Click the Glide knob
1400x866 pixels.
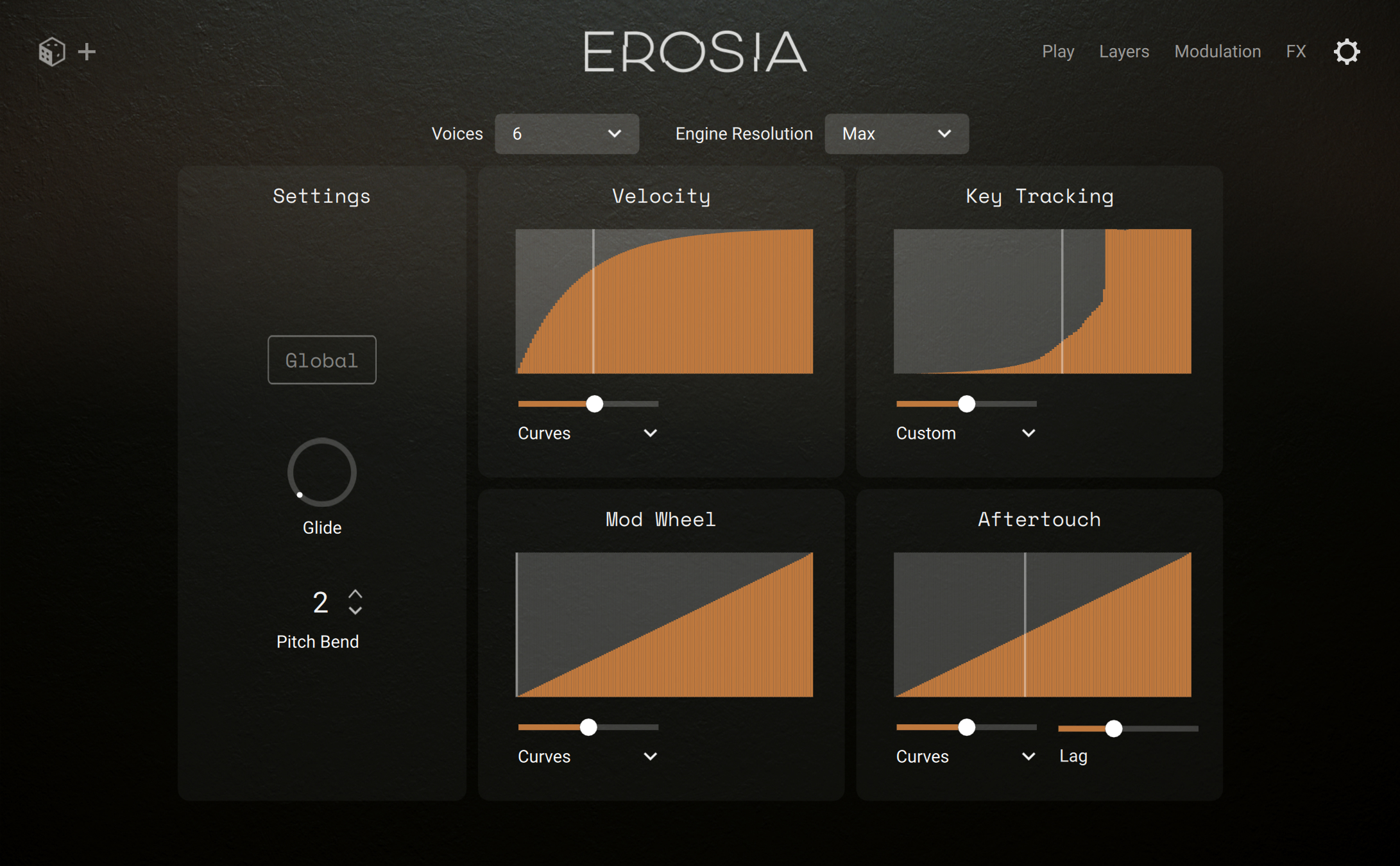point(321,473)
